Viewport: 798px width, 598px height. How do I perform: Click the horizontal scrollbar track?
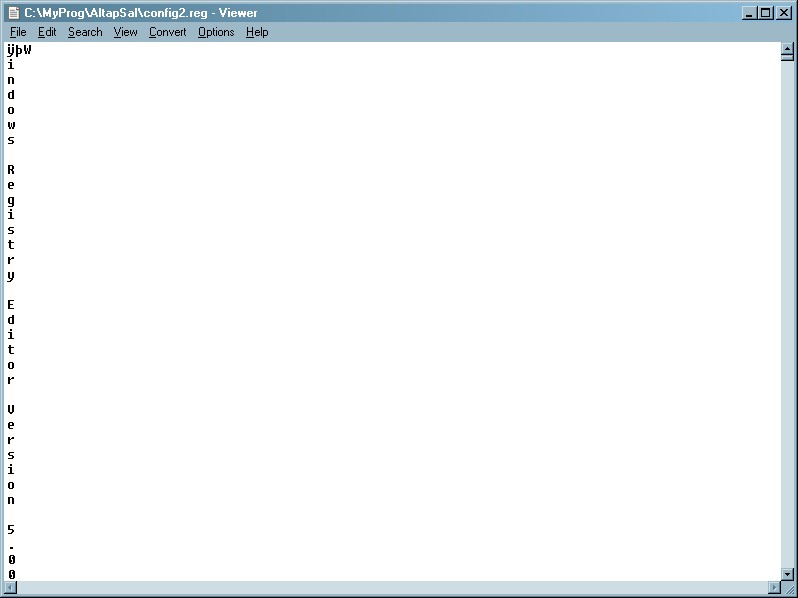[392, 588]
